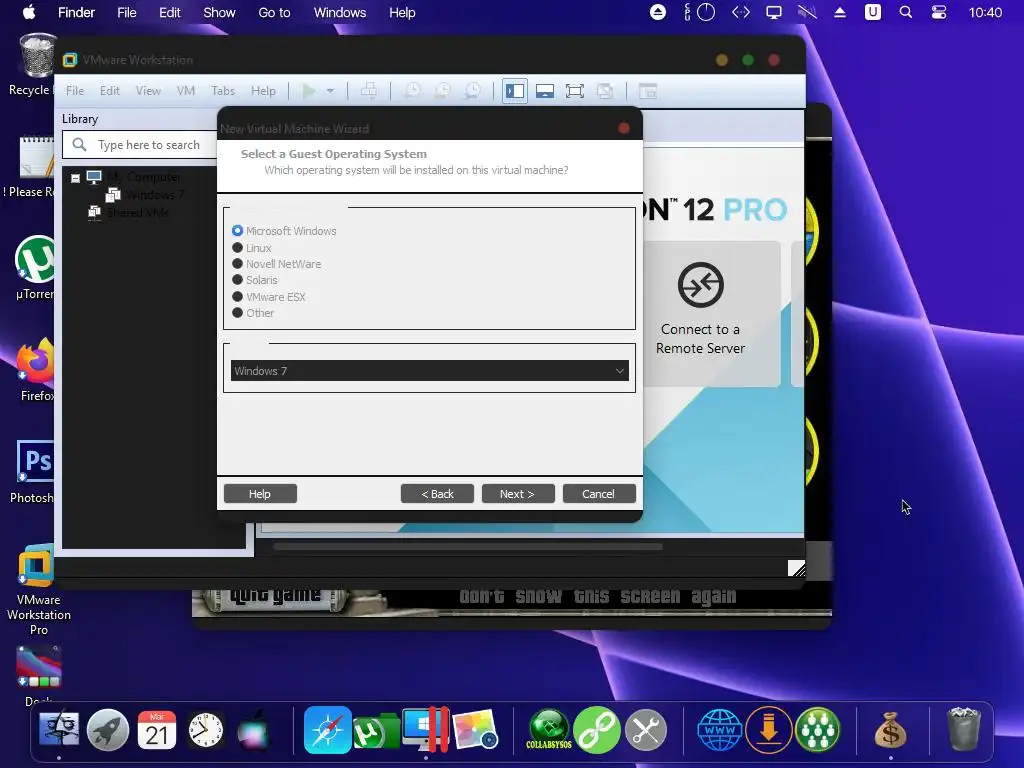Click the green power on play icon
The height and width of the screenshot is (768, 1024).
pos(309,91)
